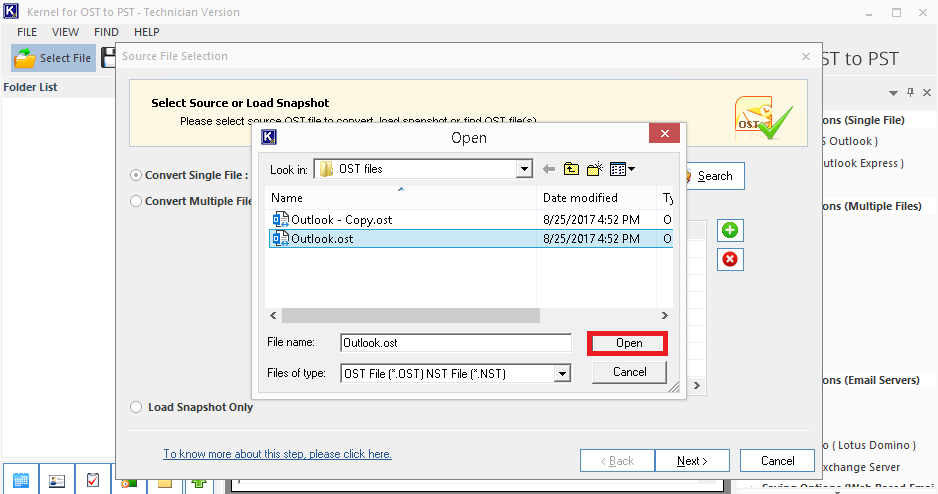Click Lotus Domino option in right panel
Viewport: 938px width, 494px height.
[869, 446]
